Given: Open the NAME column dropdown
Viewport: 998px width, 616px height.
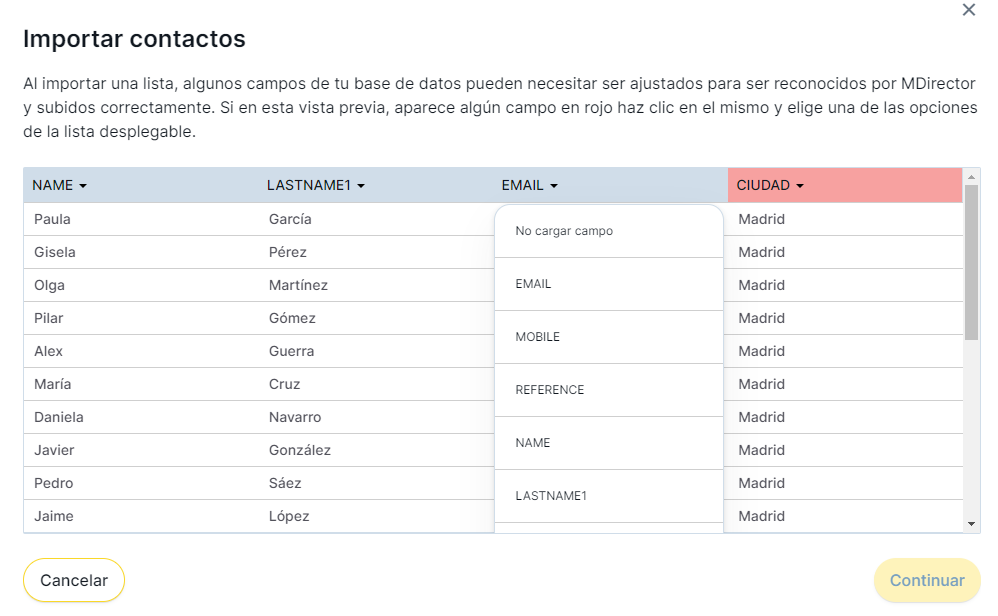Looking at the screenshot, I should pos(60,185).
